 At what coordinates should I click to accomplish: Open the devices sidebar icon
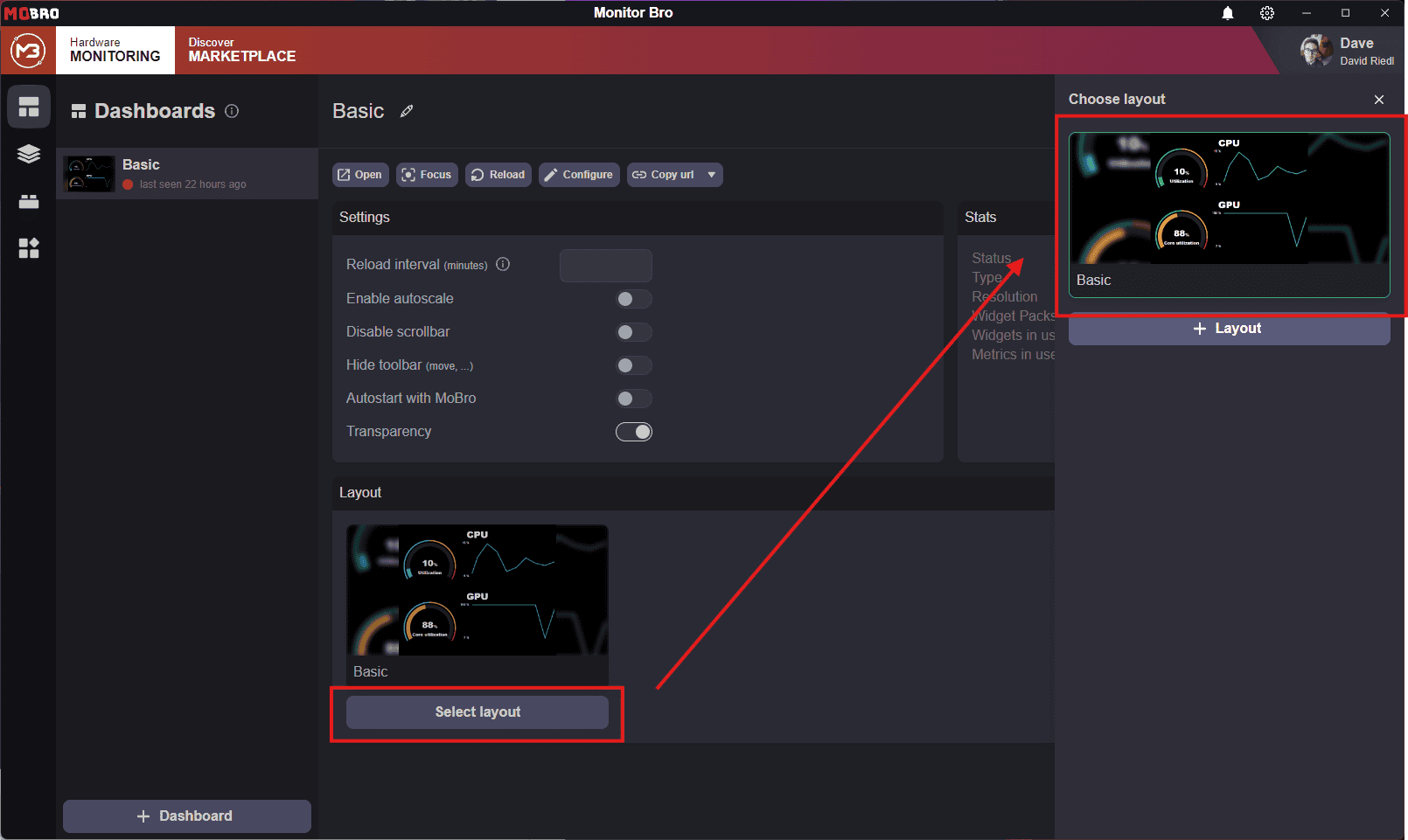point(29,202)
